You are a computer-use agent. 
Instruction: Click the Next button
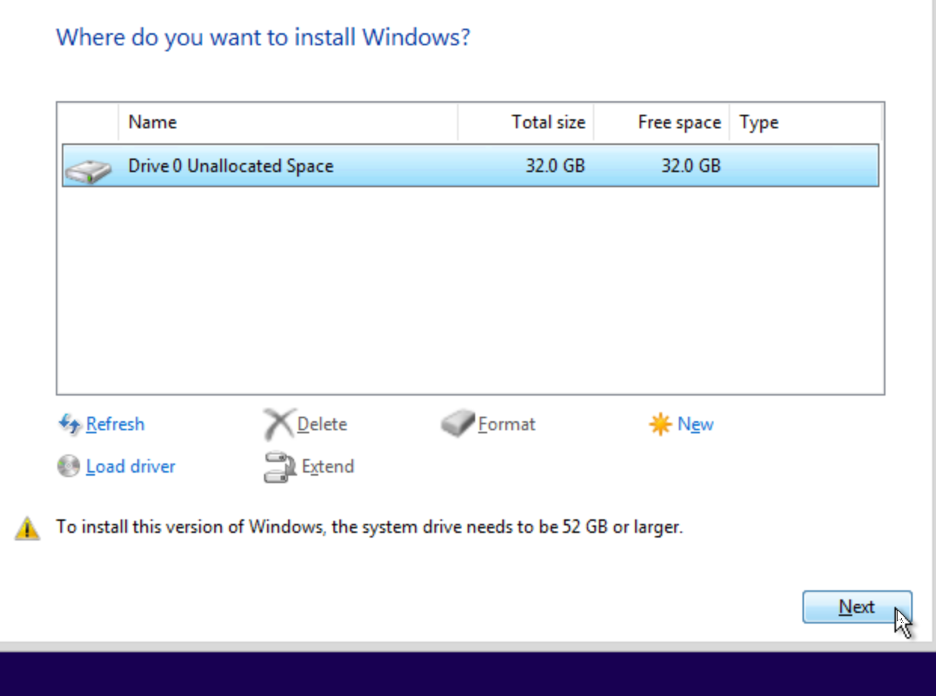click(x=857, y=607)
